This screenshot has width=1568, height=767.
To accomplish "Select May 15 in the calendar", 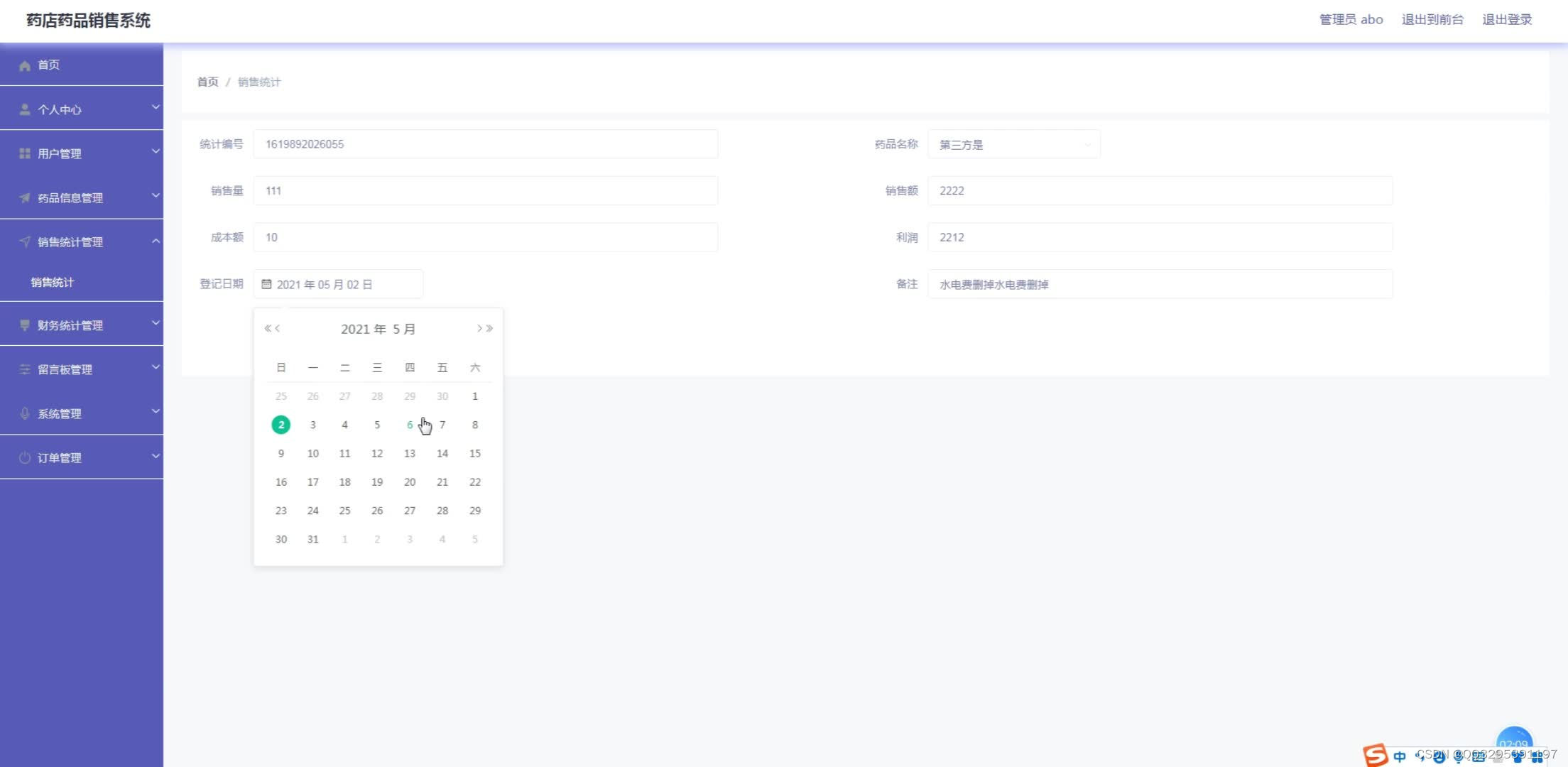I will [475, 453].
